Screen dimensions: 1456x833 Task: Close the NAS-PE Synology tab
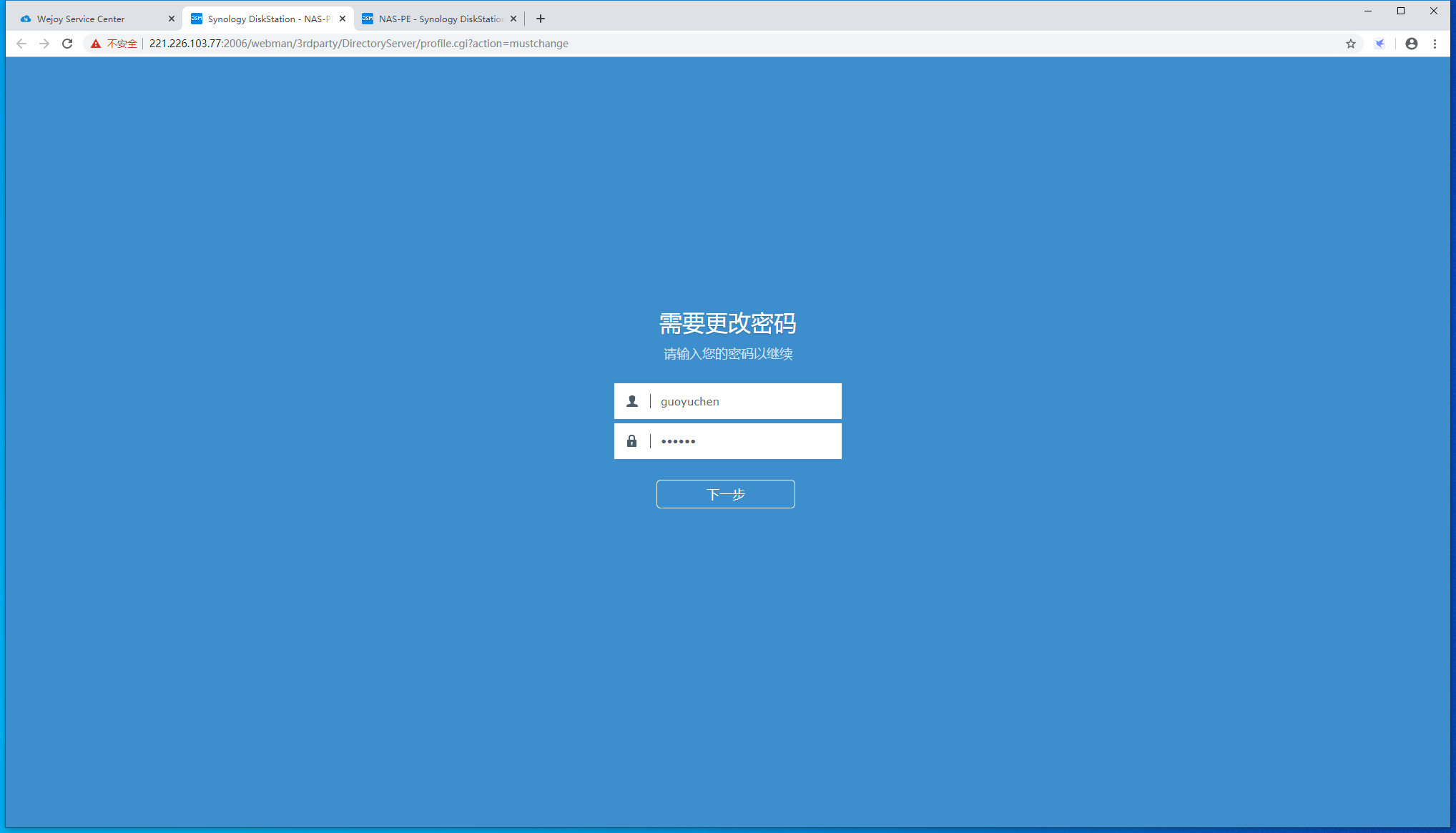coord(513,19)
